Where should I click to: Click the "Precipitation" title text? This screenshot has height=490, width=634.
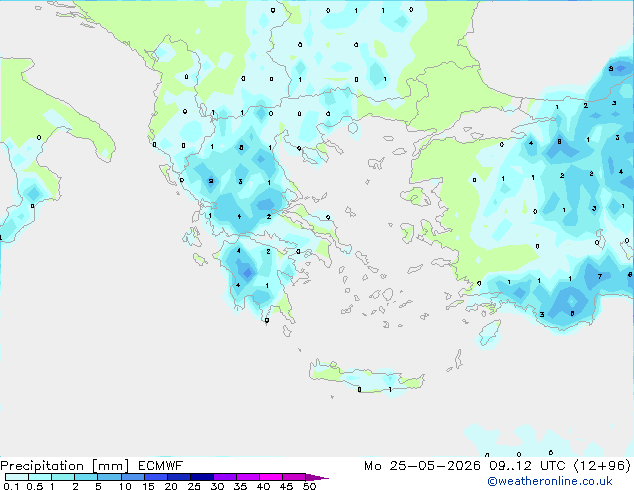pyautogui.click(x=42, y=466)
